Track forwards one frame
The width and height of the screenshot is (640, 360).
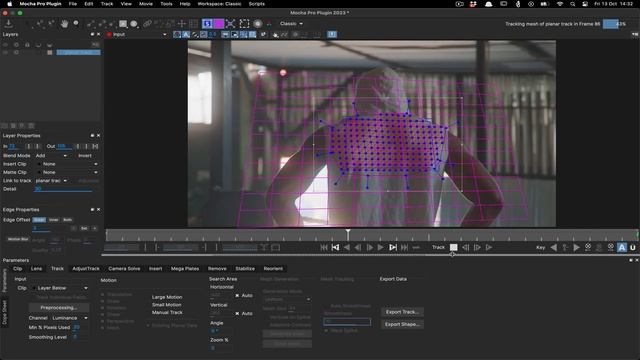[x=477, y=247]
